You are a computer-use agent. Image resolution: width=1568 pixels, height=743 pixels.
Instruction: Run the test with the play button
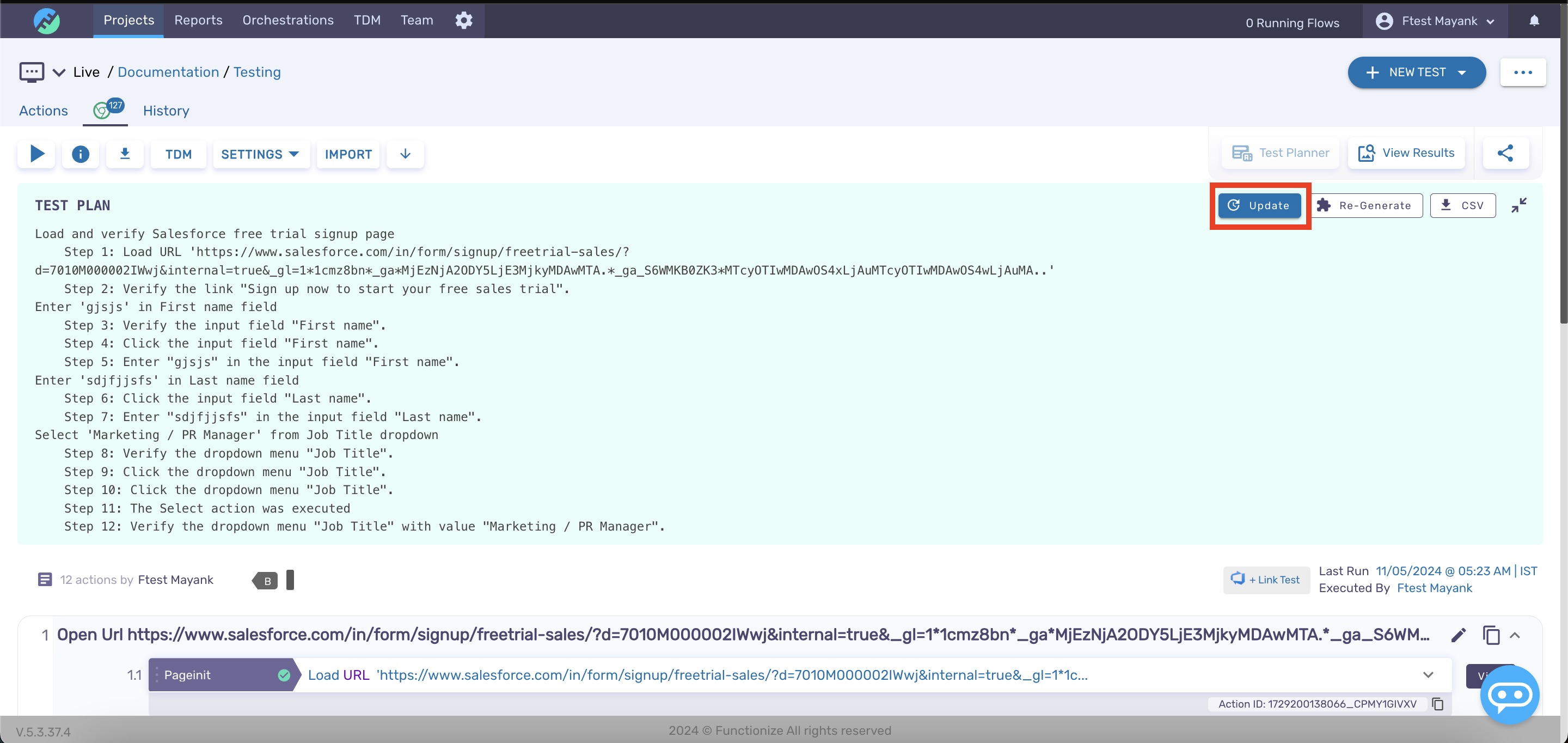click(36, 154)
